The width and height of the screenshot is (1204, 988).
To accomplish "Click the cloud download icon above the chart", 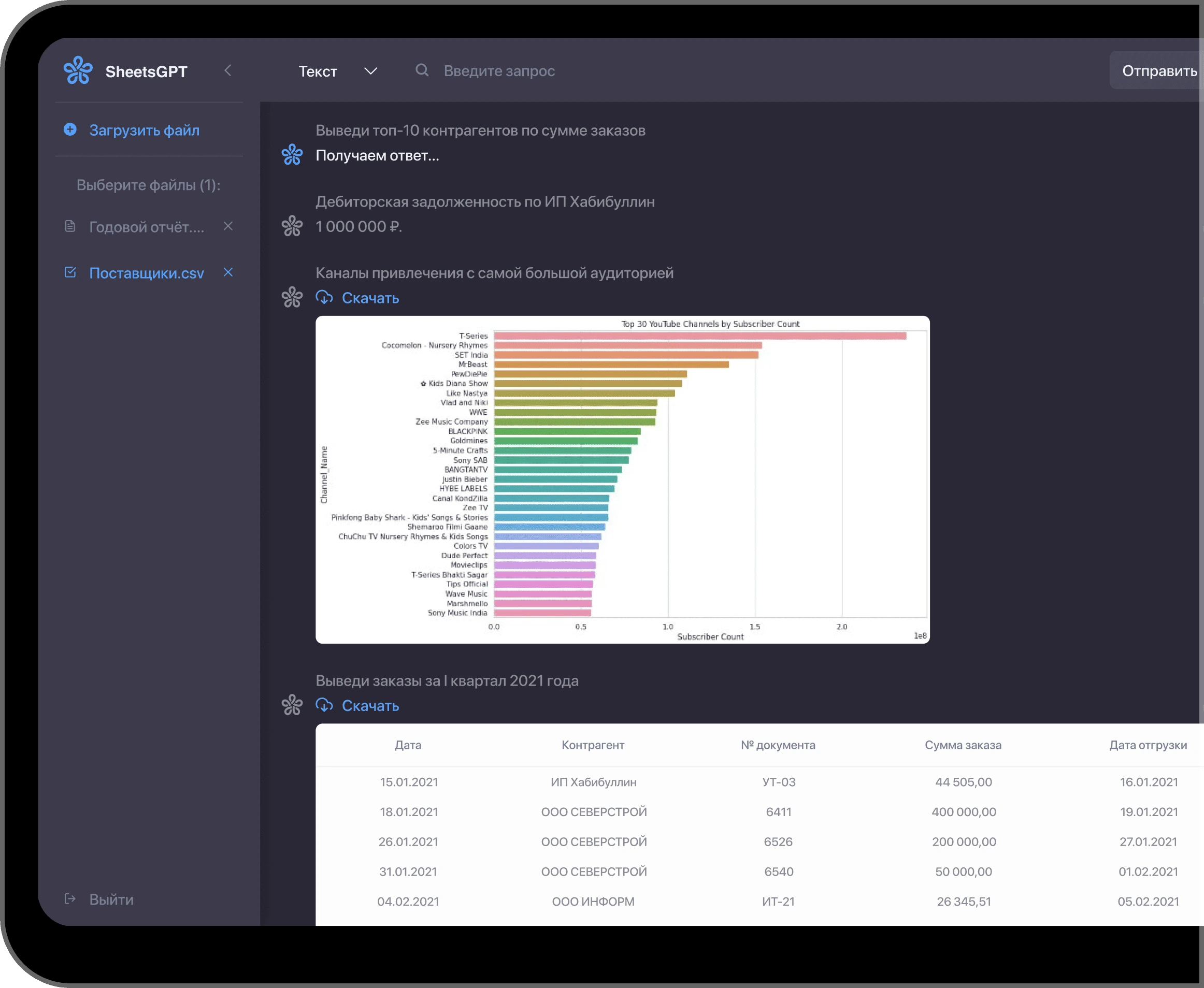I will pyautogui.click(x=324, y=298).
